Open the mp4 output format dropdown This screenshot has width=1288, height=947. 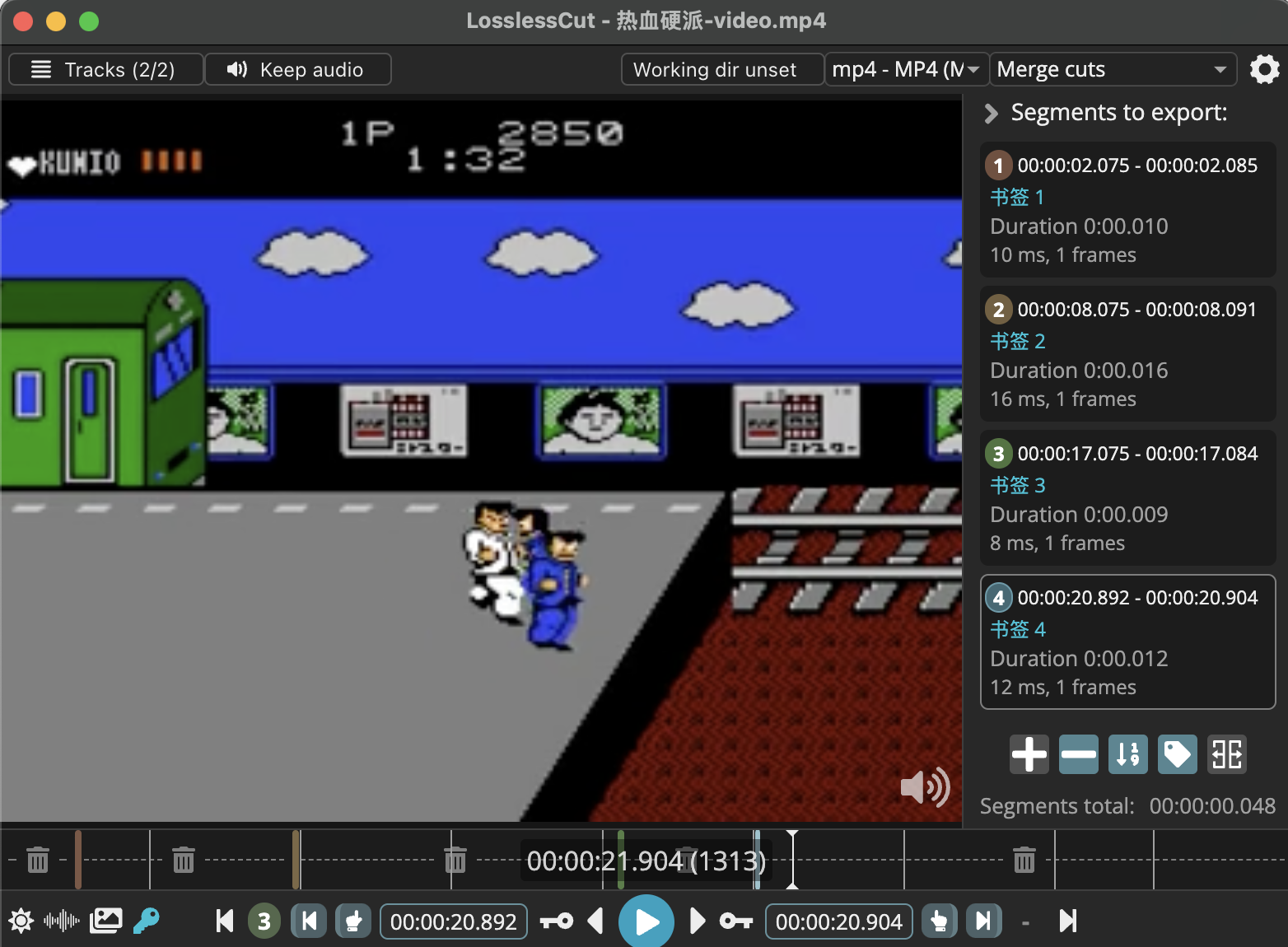906,69
